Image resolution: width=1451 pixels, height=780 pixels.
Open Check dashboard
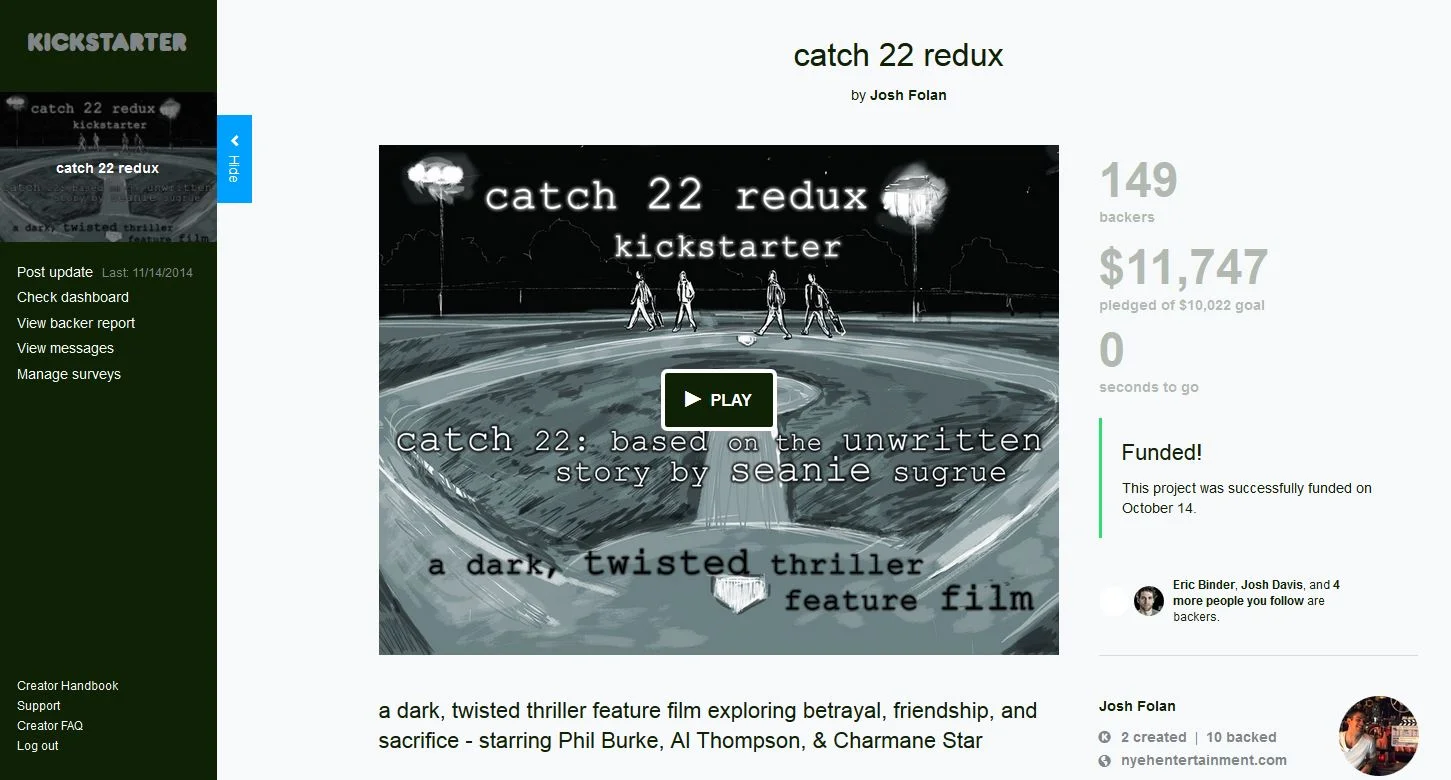[x=73, y=297]
